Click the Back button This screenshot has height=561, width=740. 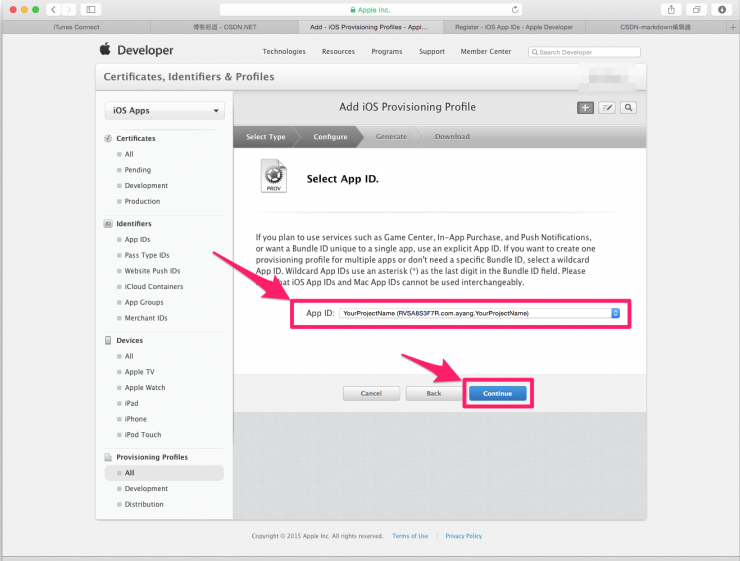434,394
